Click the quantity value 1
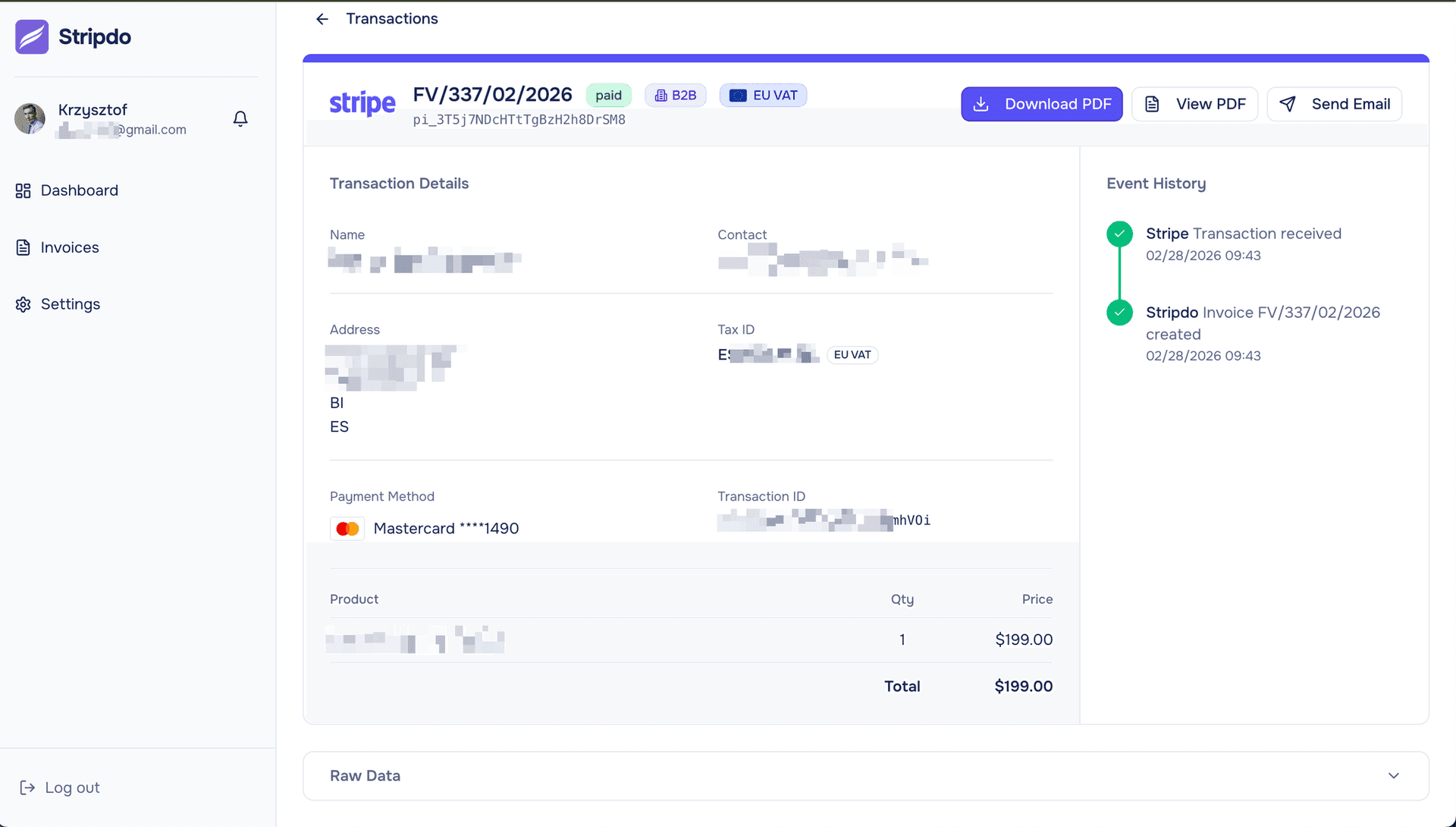Image resolution: width=1456 pixels, height=827 pixels. [x=902, y=640]
